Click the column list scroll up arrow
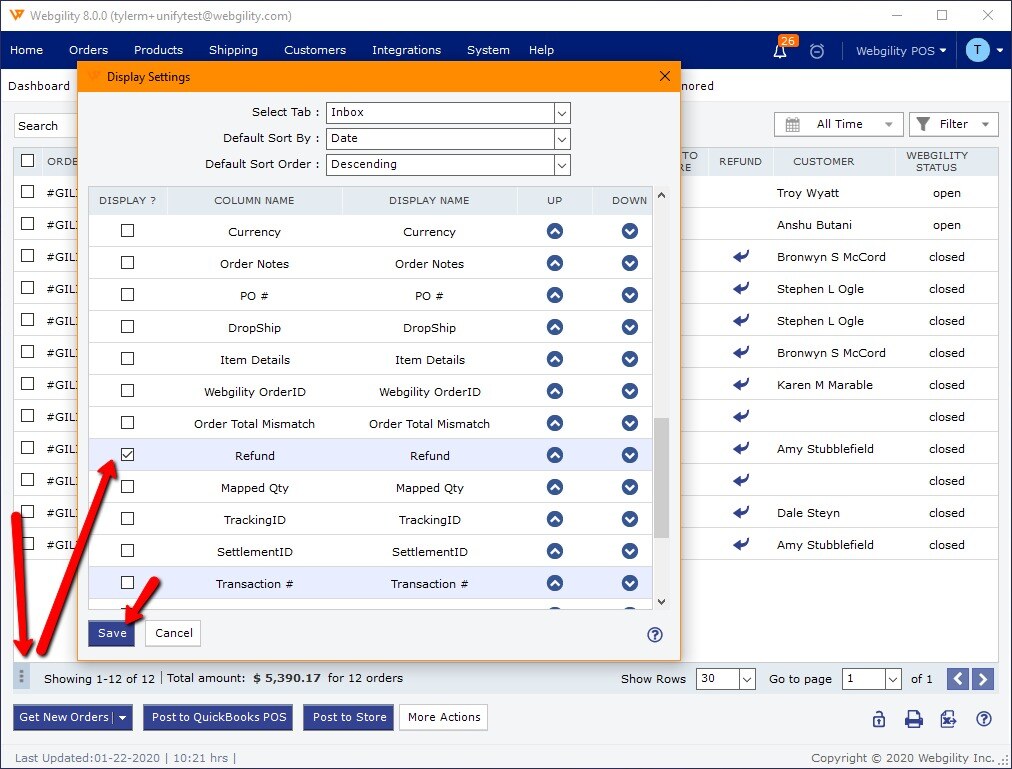1012x769 pixels. [661, 195]
